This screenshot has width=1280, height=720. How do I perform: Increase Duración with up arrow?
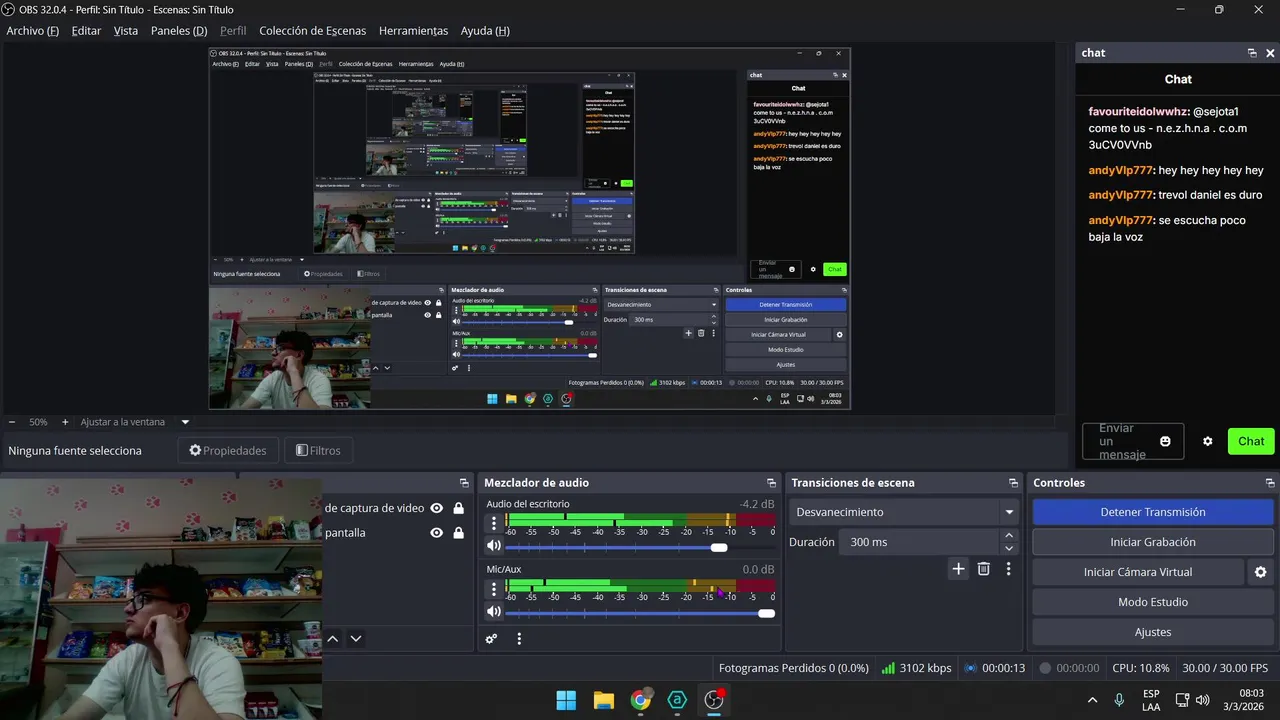click(1008, 536)
